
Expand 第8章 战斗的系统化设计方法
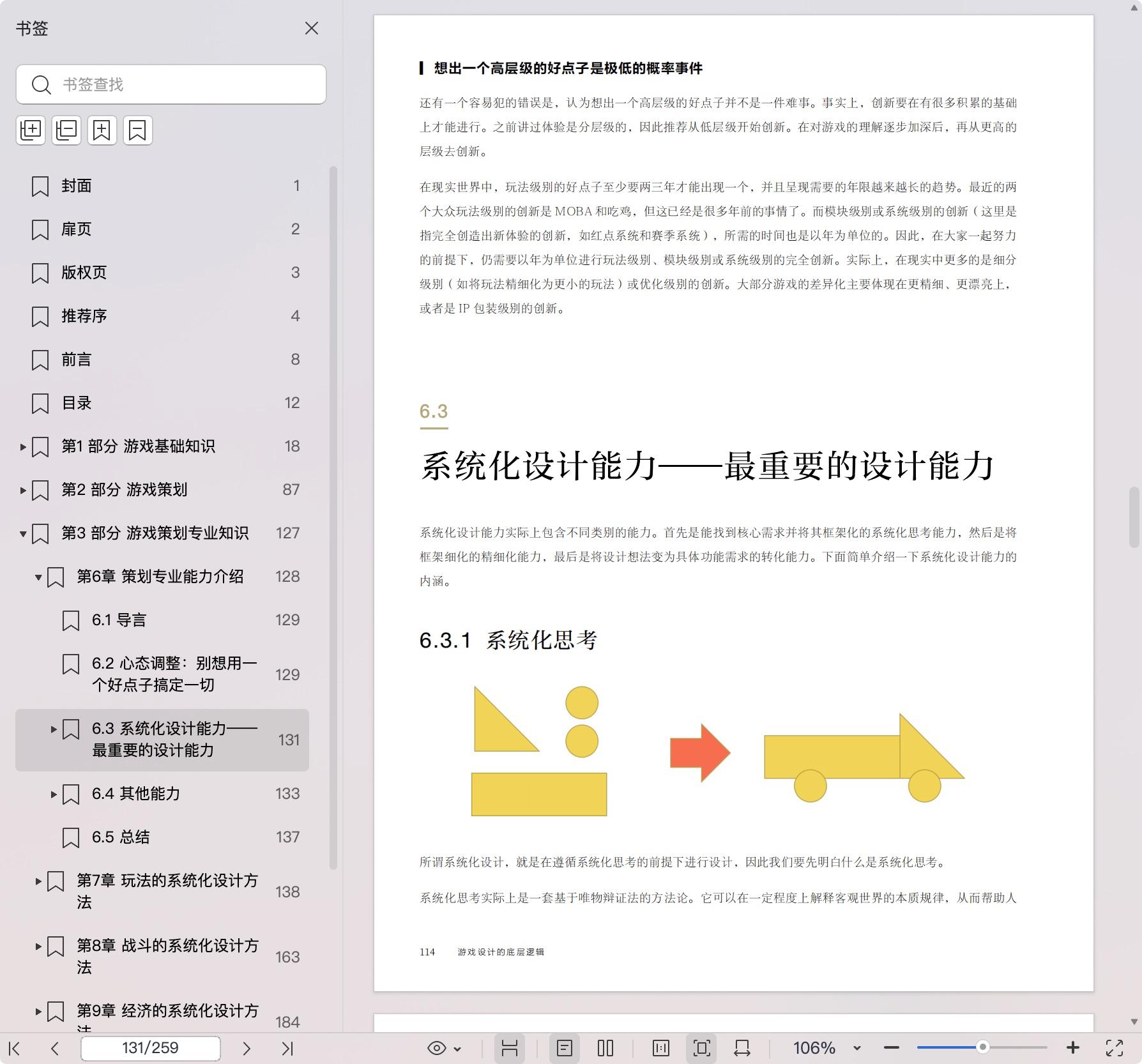38,946
